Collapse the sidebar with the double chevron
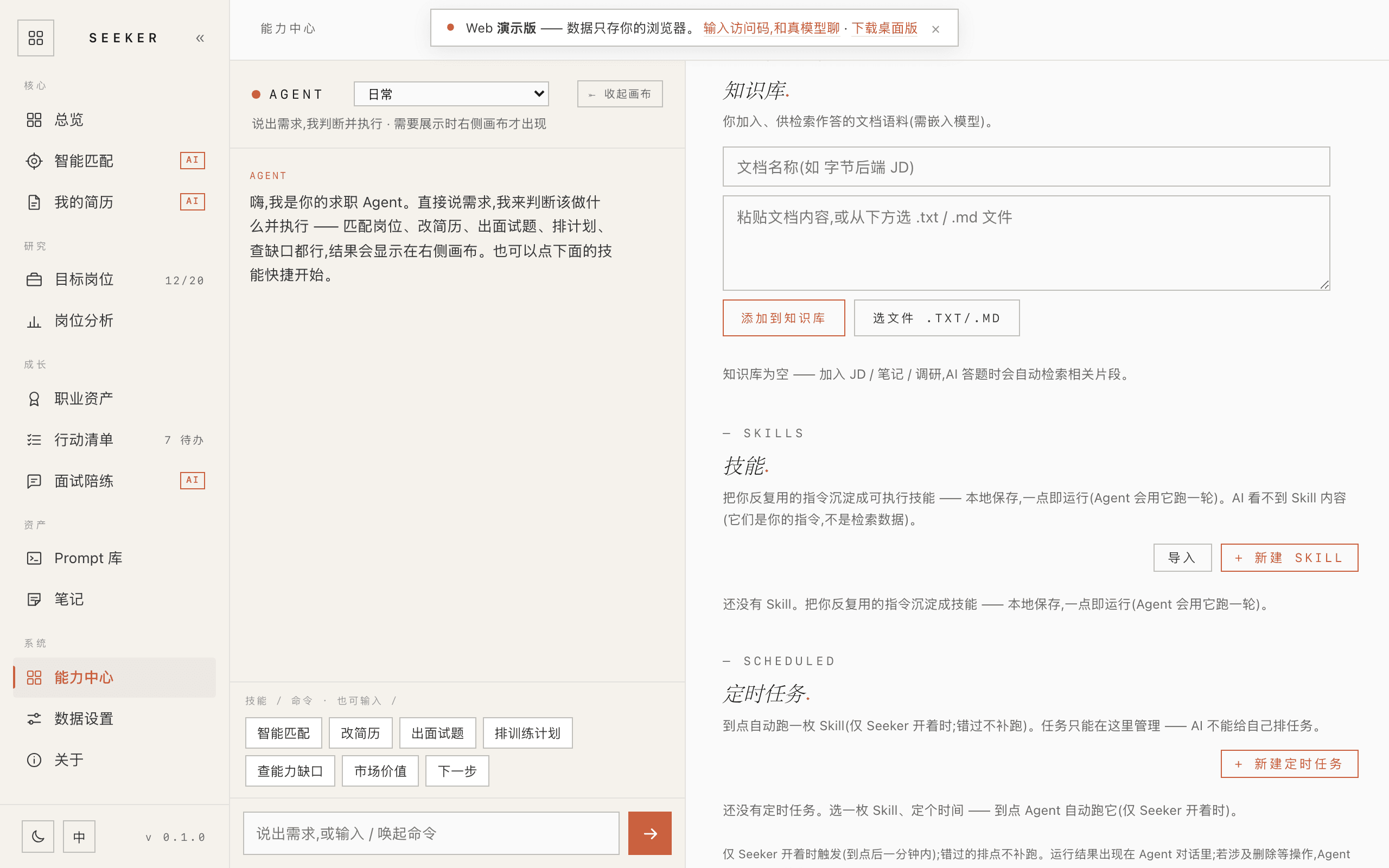The height and width of the screenshot is (868, 1389). coord(200,39)
